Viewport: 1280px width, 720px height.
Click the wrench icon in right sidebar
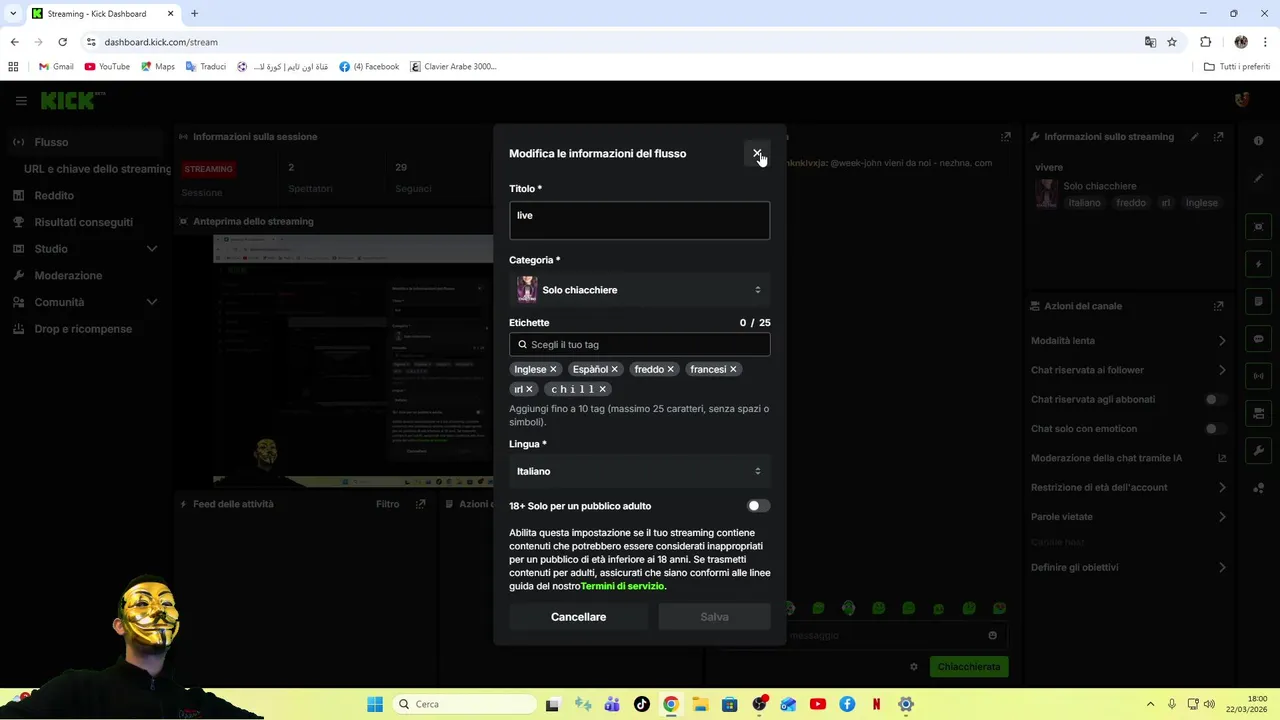pyautogui.click(x=1258, y=451)
